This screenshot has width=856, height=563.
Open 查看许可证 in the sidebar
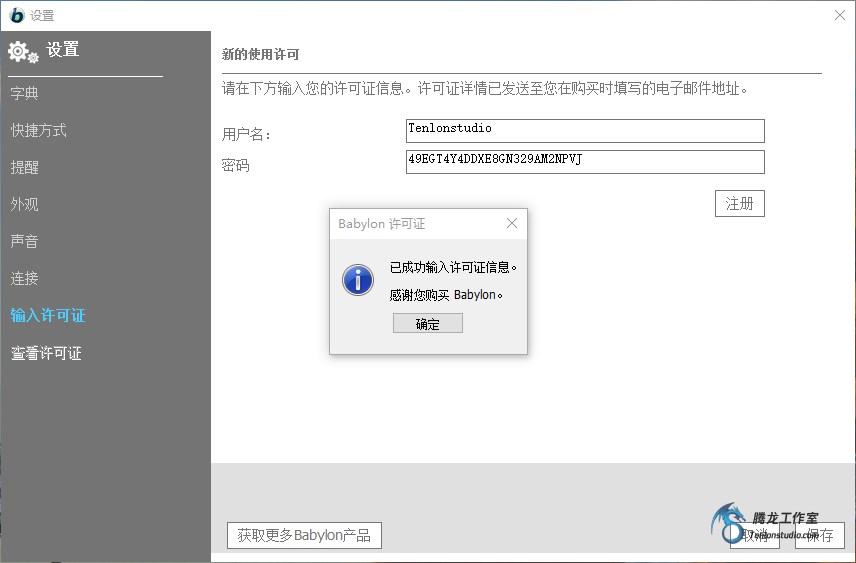tap(46, 353)
